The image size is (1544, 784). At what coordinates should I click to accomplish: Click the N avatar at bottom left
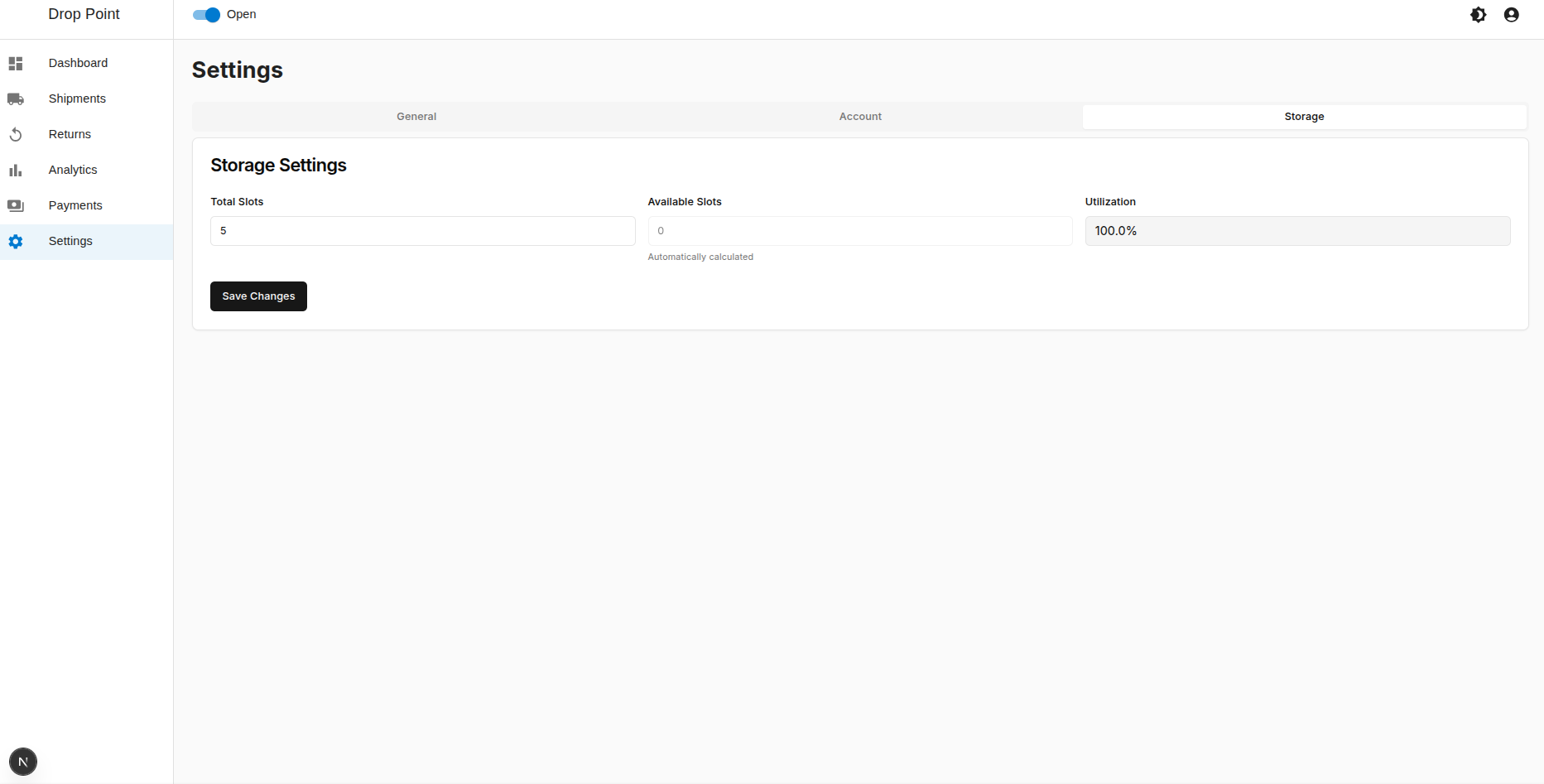[x=22, y=761]
